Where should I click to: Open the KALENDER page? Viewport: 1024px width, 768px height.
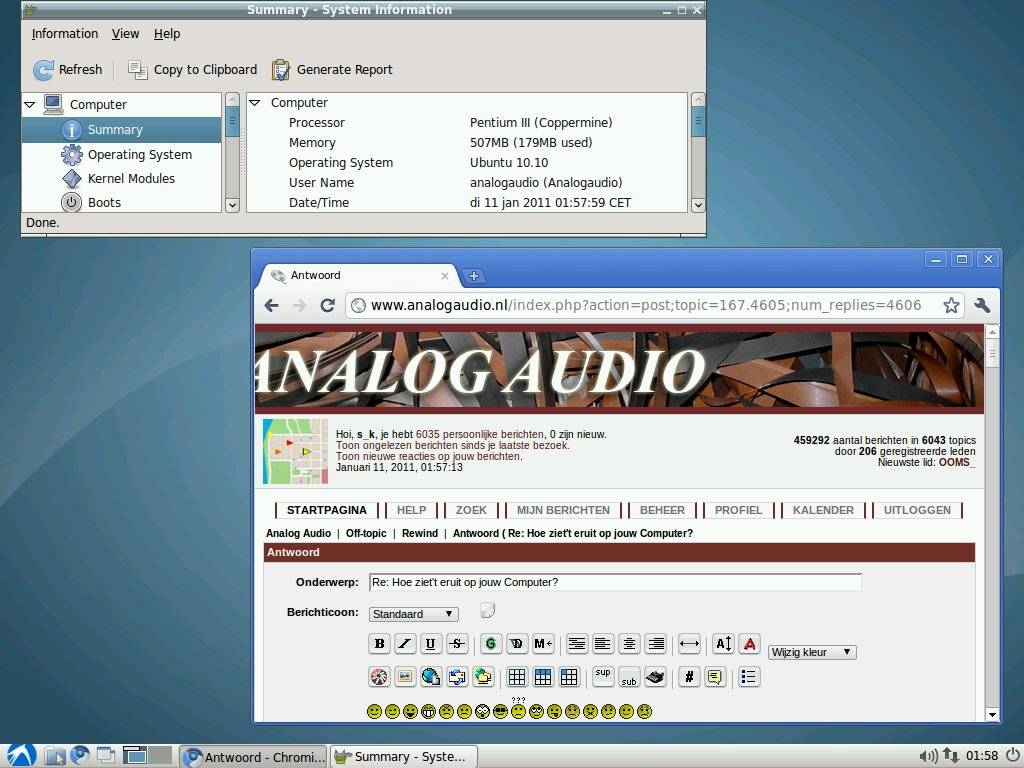click(823, 510)
